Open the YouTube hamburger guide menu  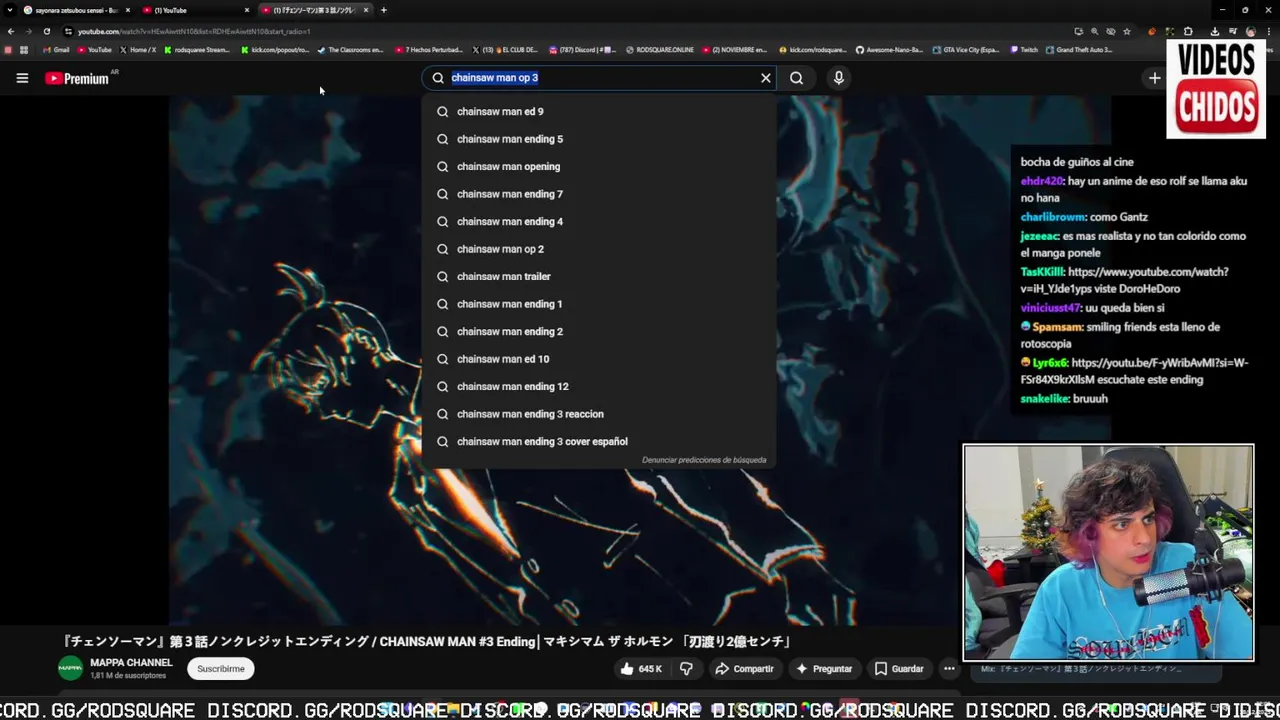[x=22, y=78]
